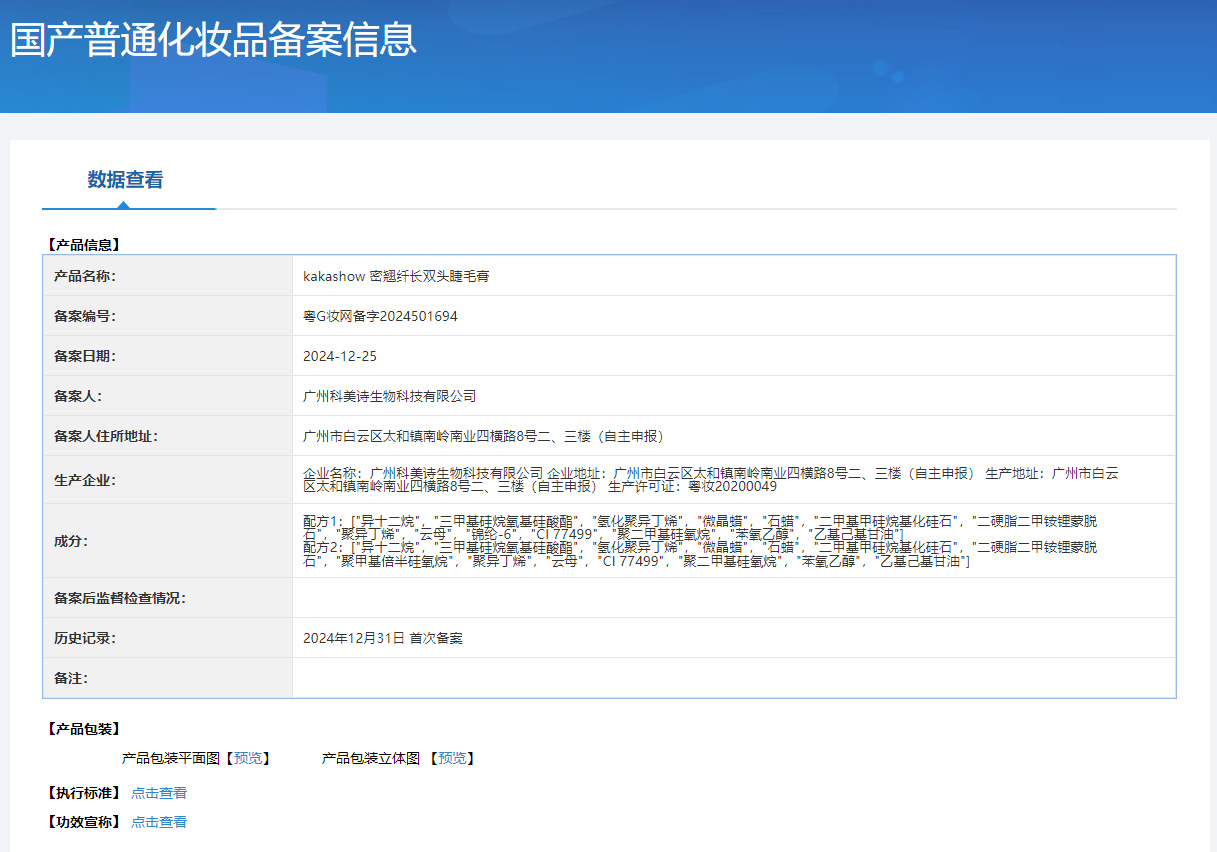Click the page title 国产普通化妆品备案信息
Image resolution: width=1217 pixels, height=852 pixels.
pyautogui.click(x=213, y=40)
